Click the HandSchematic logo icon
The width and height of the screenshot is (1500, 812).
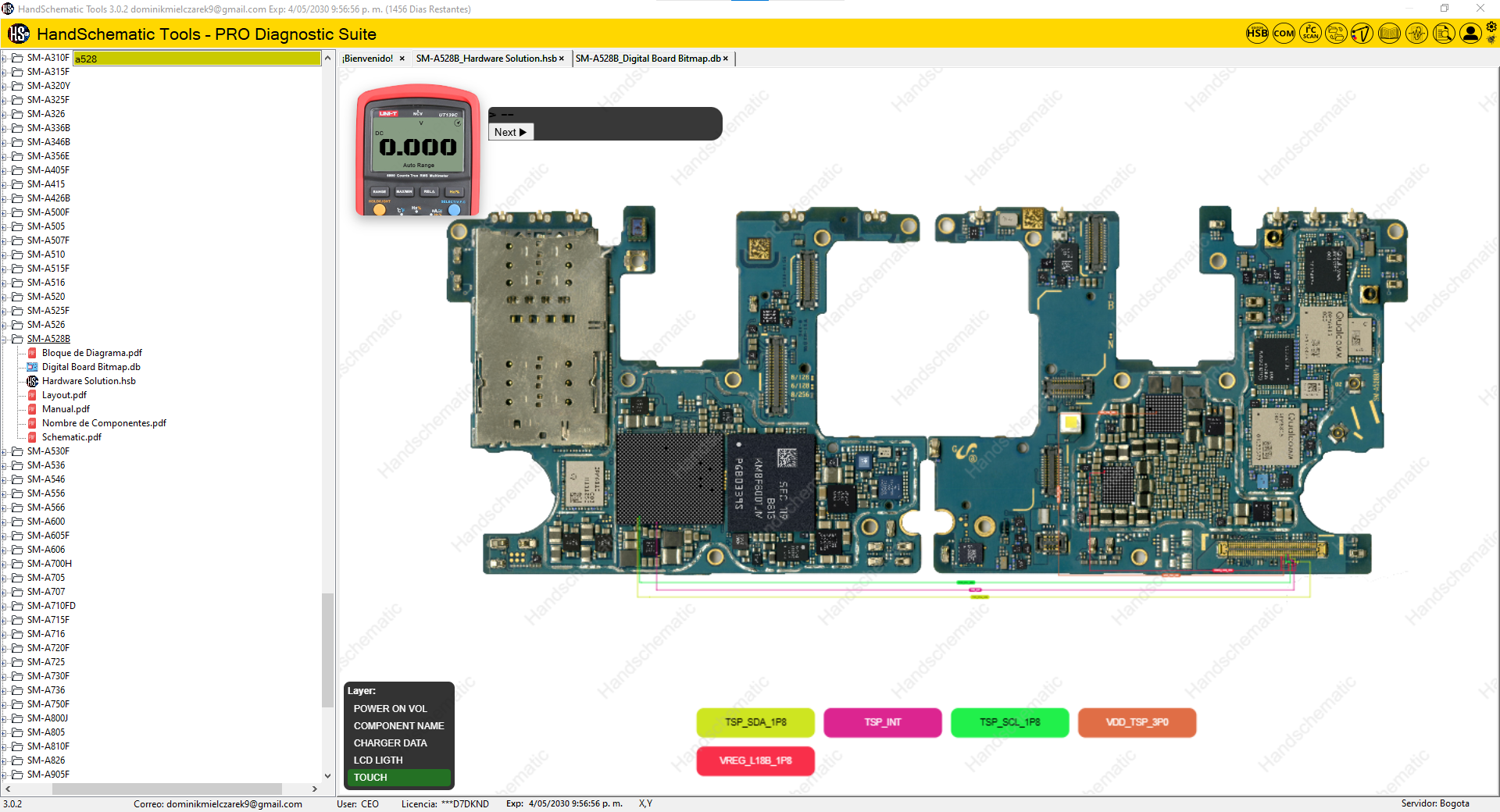[19, 34]
